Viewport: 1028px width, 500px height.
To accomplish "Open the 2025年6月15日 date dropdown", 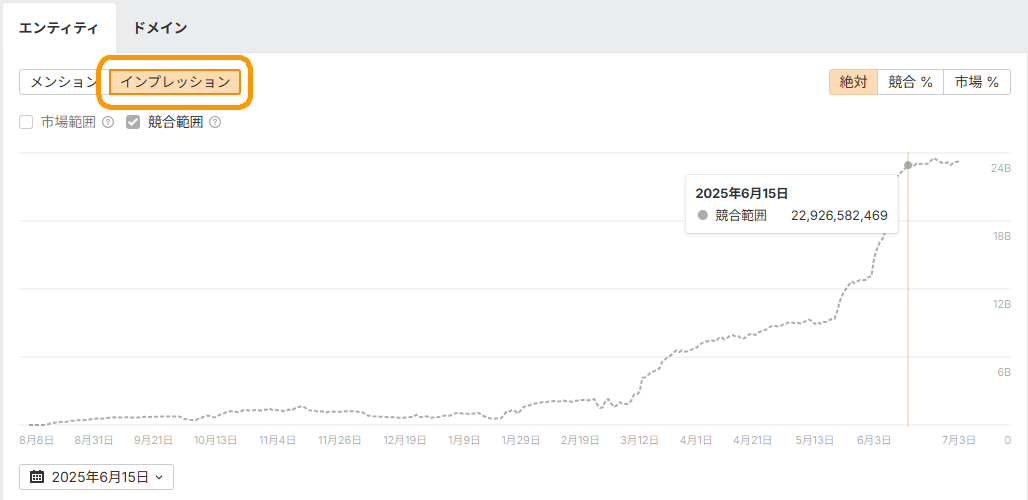I will (x=96, y=477).
